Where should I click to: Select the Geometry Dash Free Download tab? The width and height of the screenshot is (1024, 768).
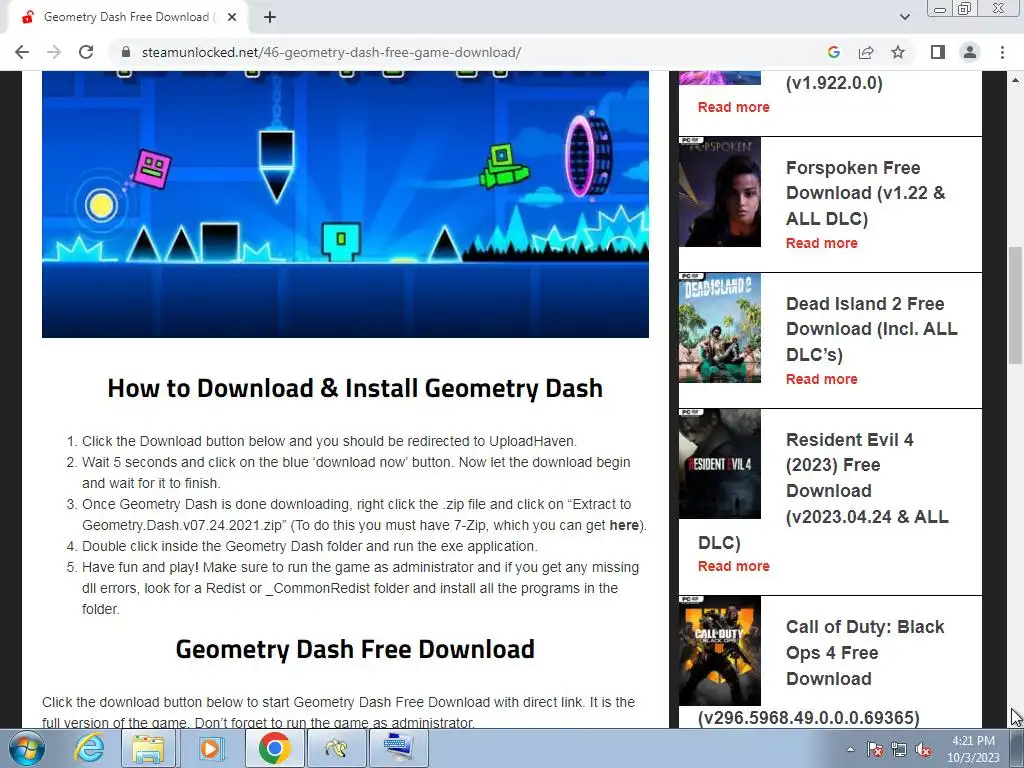point(127,17)
